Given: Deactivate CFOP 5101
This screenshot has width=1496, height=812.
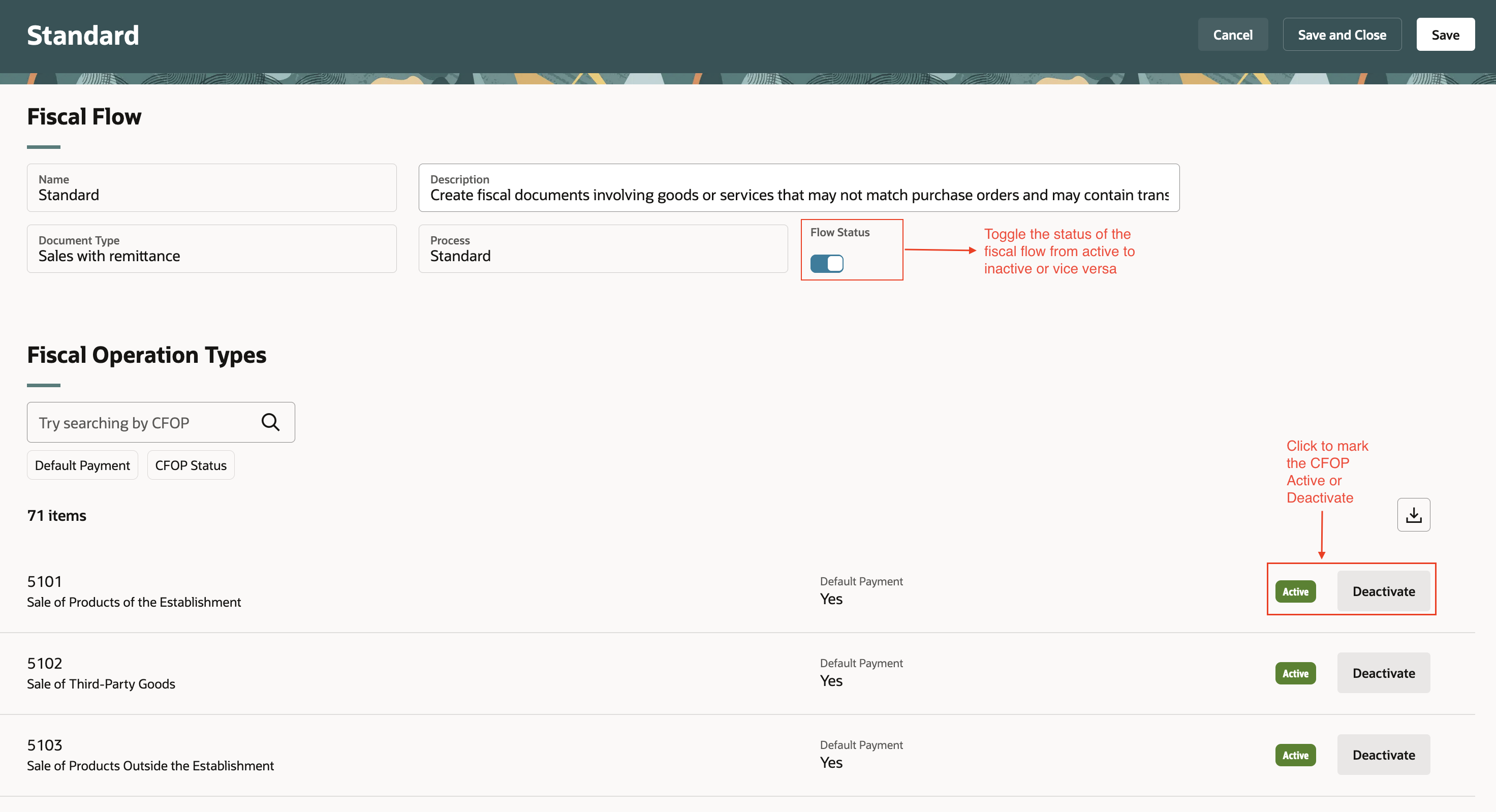Looking at the screenshot, I should click(1383, 591).
